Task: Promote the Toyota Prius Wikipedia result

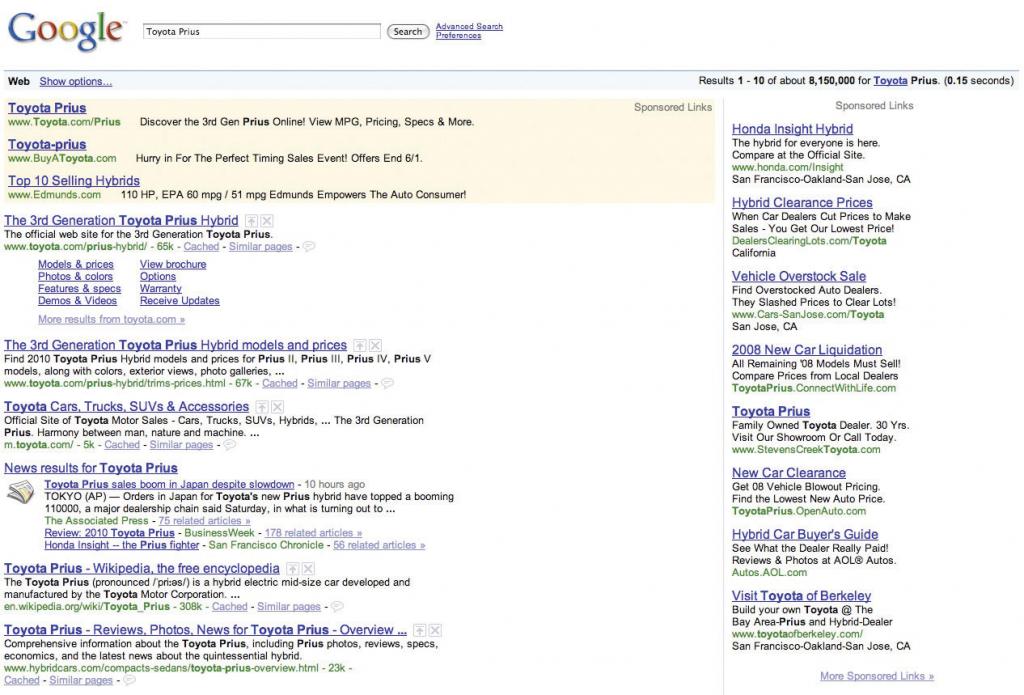Action: pyautogui.click(x=294, y=569)
